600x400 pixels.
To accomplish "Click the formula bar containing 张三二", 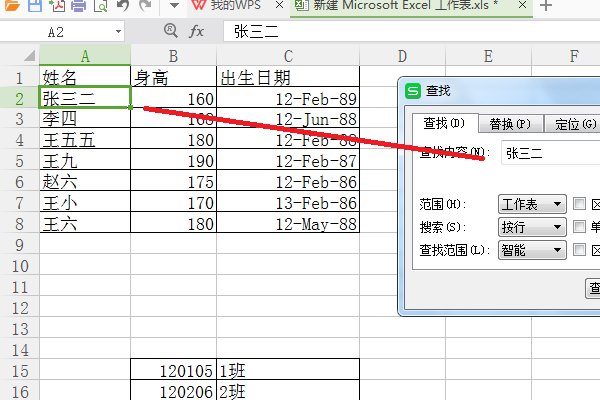I will point(411,31).
